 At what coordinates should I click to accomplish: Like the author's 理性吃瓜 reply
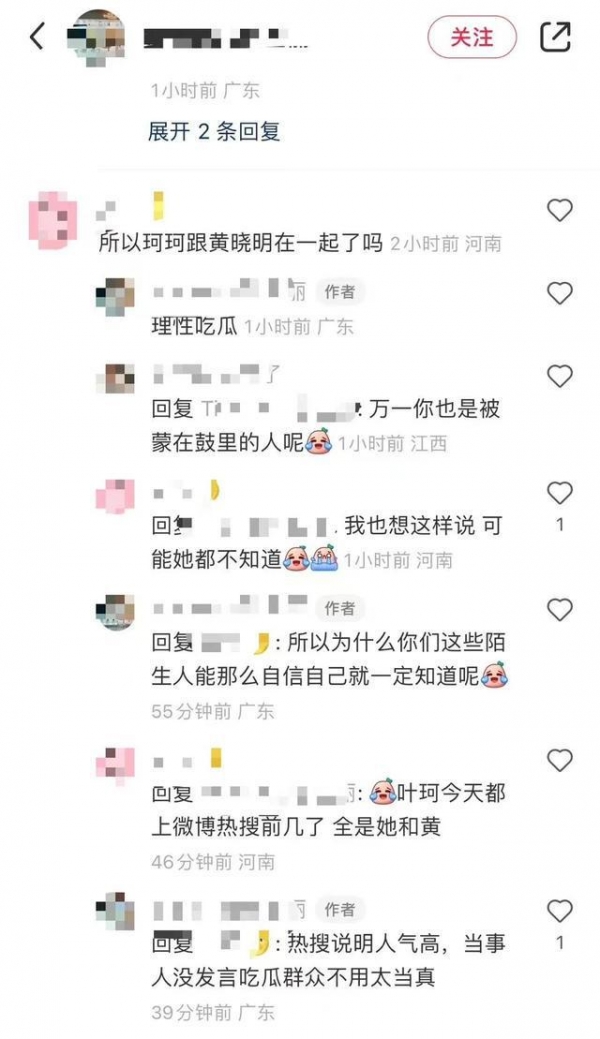560,293
